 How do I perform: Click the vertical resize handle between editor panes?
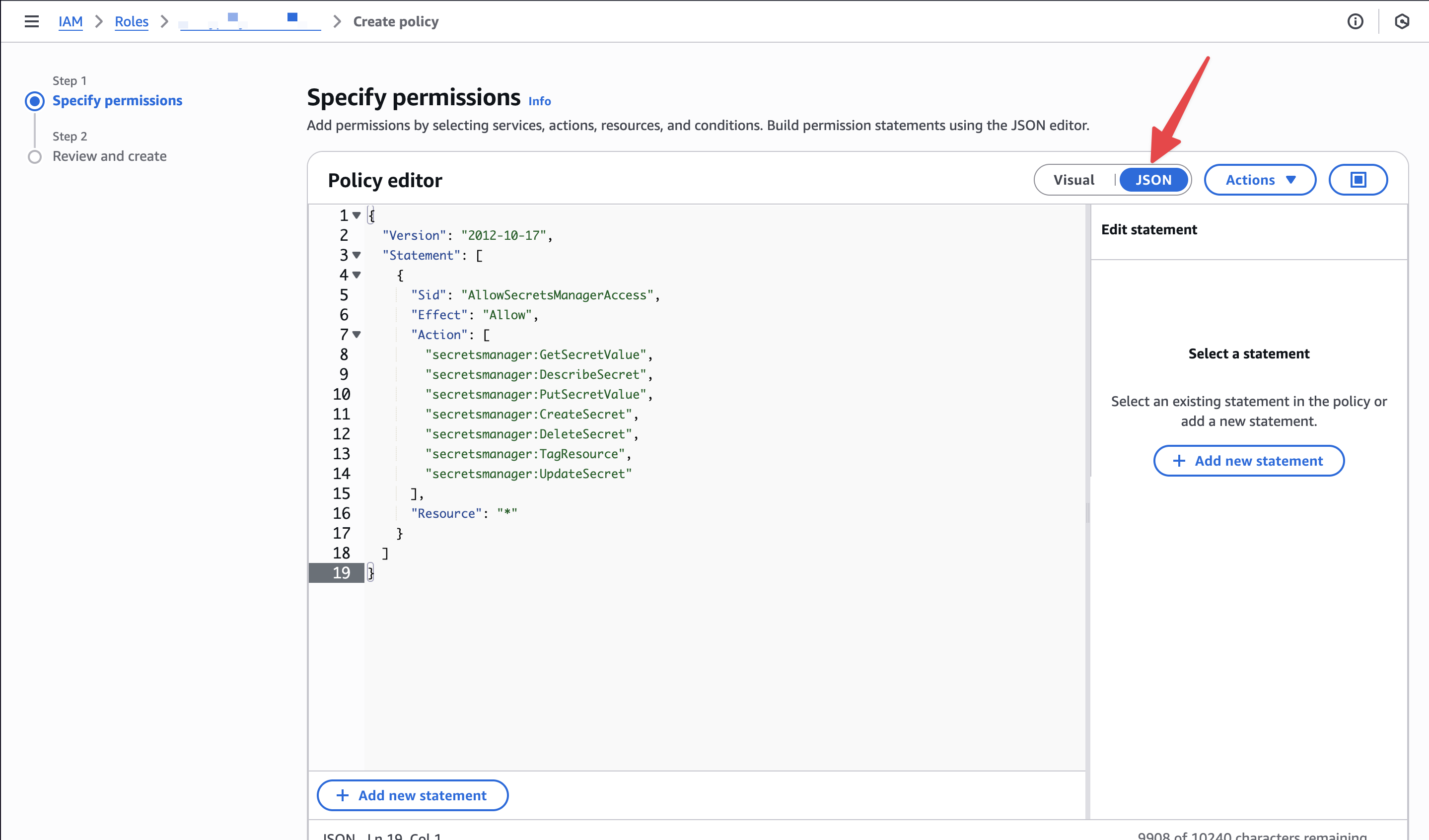pos(1087,512)
